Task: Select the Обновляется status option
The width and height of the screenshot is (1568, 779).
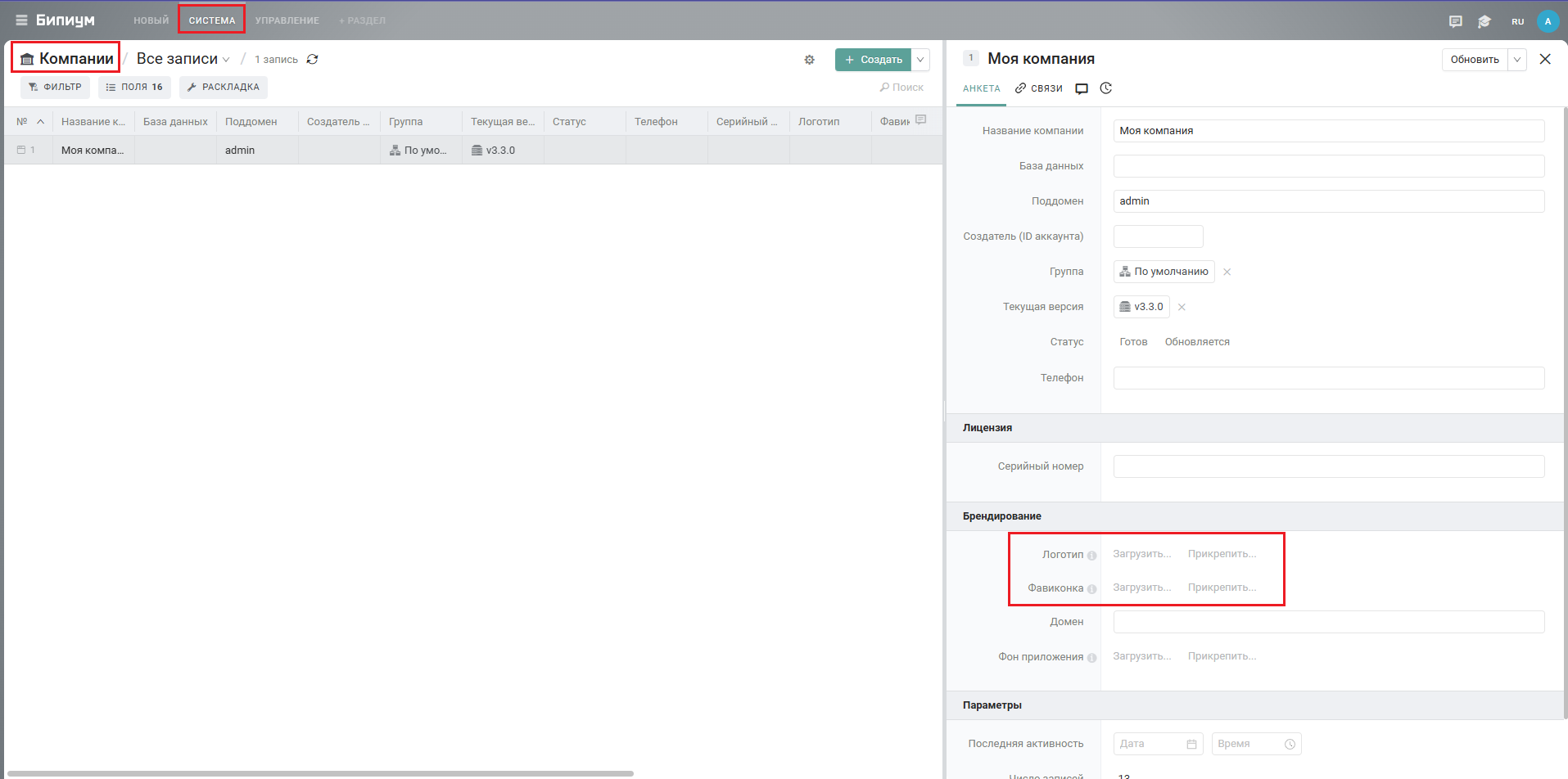Action: click(x=1197, y=342)
